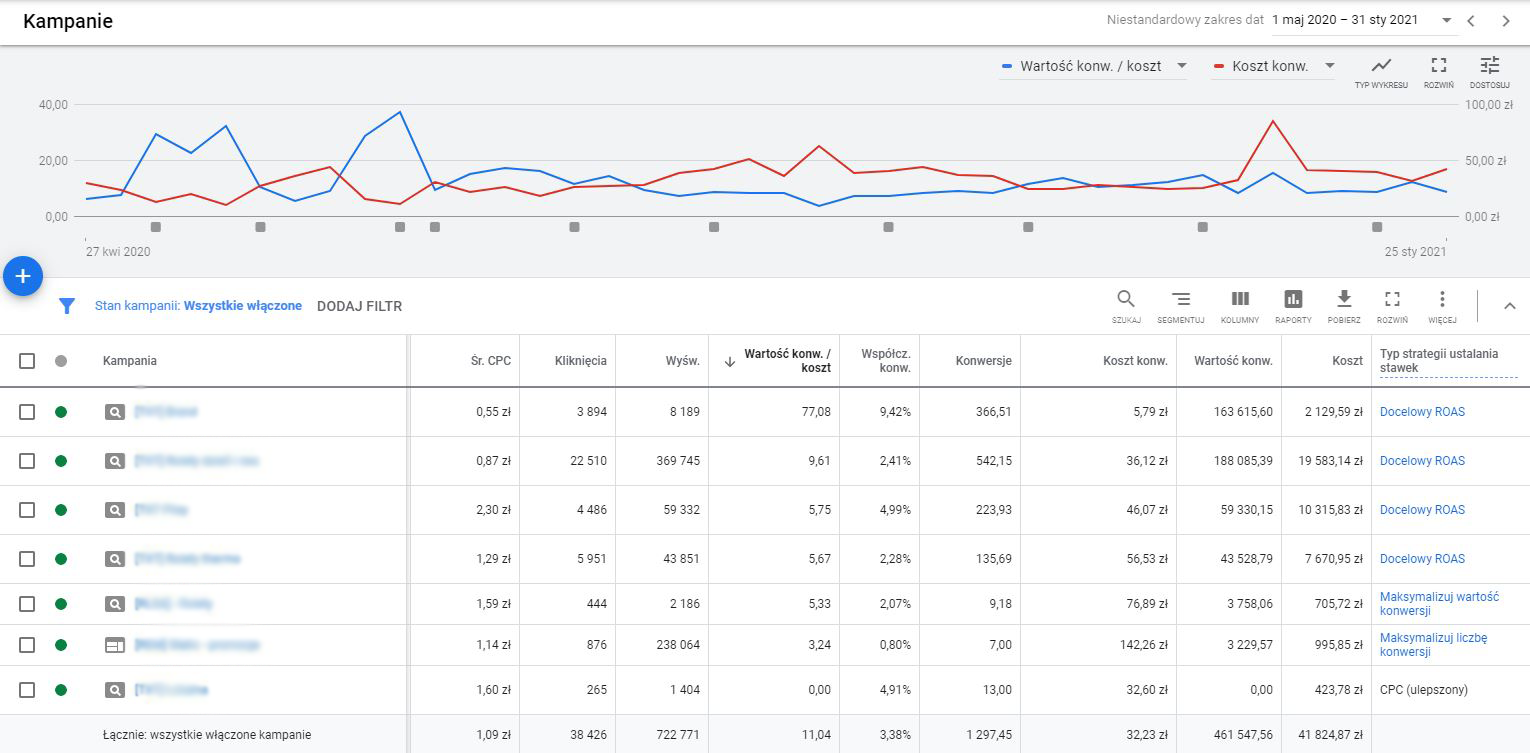Click the blue filter funnel icon
Viewport: 1530px width, 753px height.
coord(67,306)
